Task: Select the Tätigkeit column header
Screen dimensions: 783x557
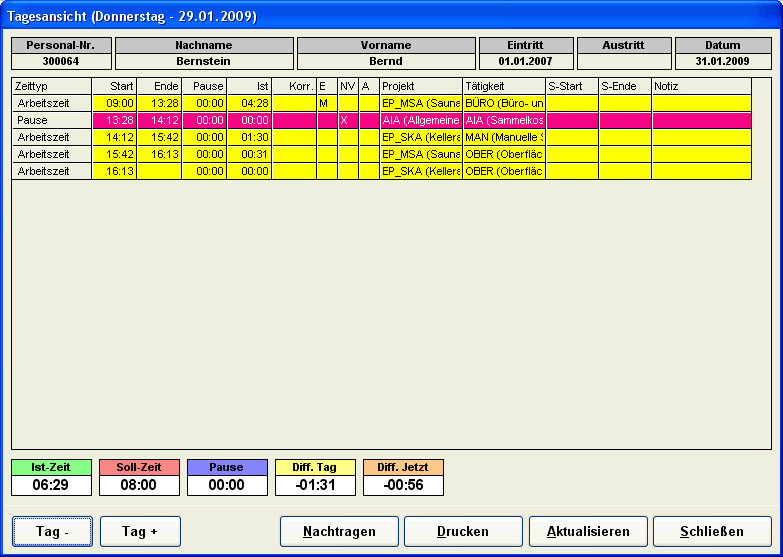Action: (x=504, y=87)
